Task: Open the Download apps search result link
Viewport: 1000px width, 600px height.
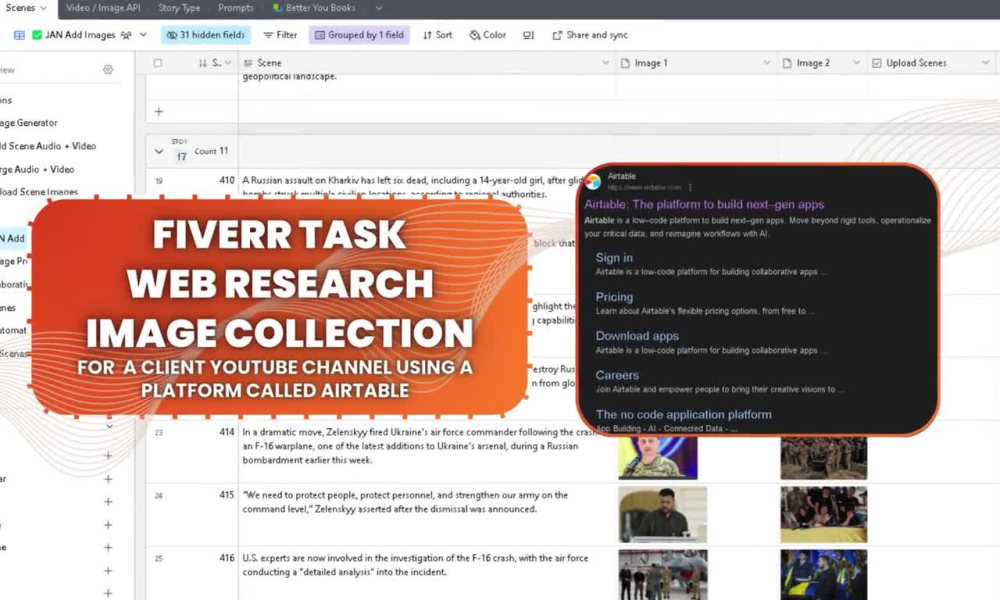Action: point(637,336)
